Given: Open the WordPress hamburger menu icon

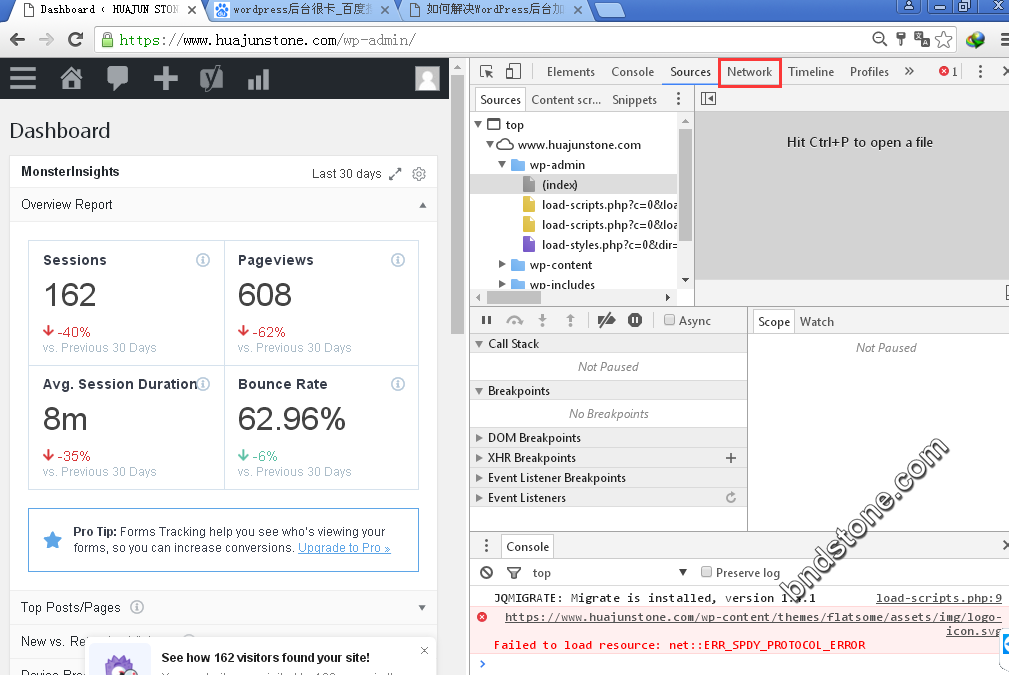Looking at the screenshot, I should pyautogui.click(x=23, y=79).
